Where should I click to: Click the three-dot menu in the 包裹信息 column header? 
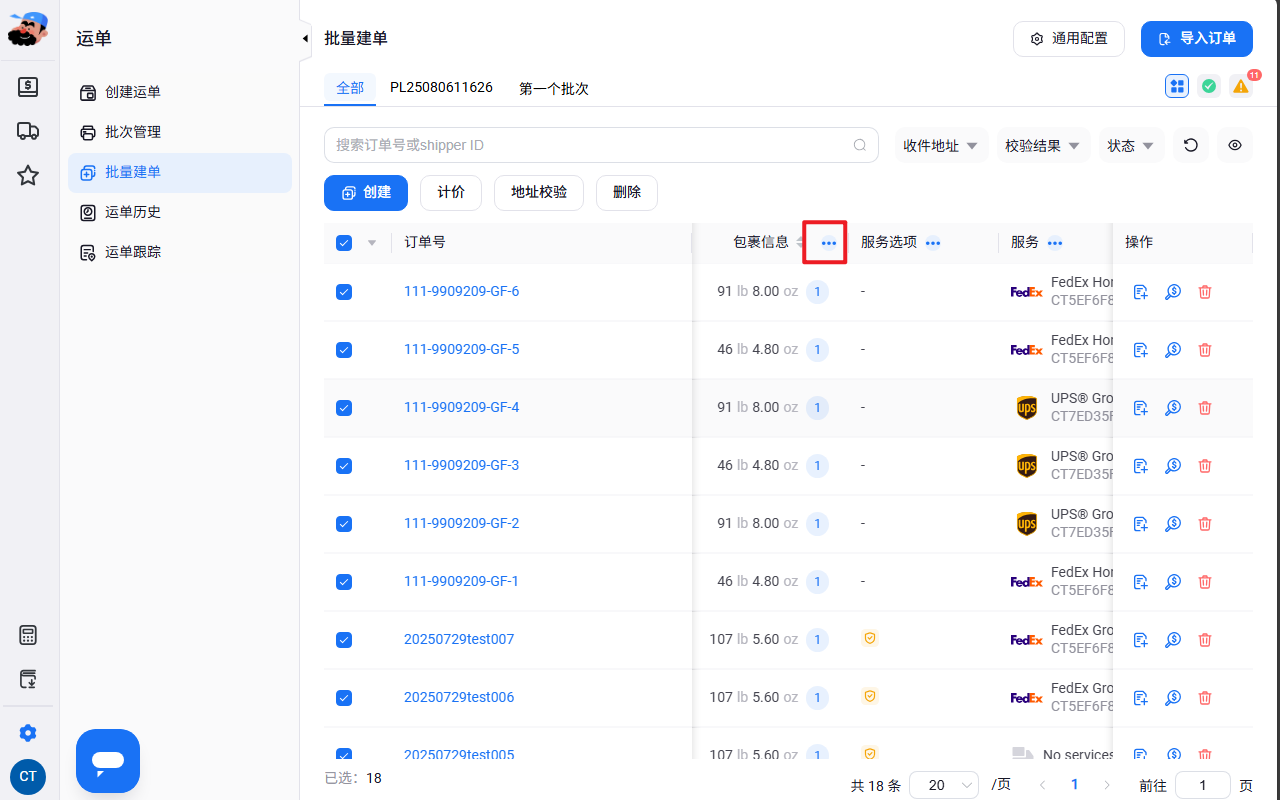coord(828,243)
